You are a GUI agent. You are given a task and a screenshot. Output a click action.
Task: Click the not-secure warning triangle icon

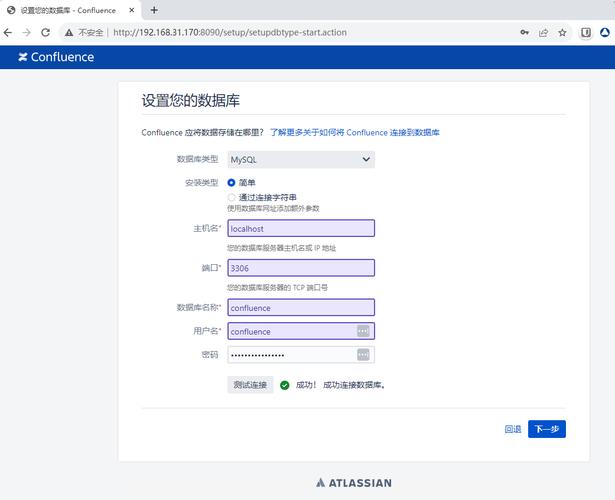[x=69, y=33]
